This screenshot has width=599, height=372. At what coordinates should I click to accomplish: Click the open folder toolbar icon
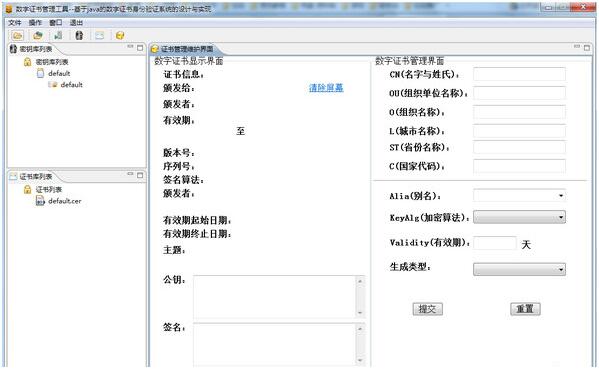click(x=17, y=36)
